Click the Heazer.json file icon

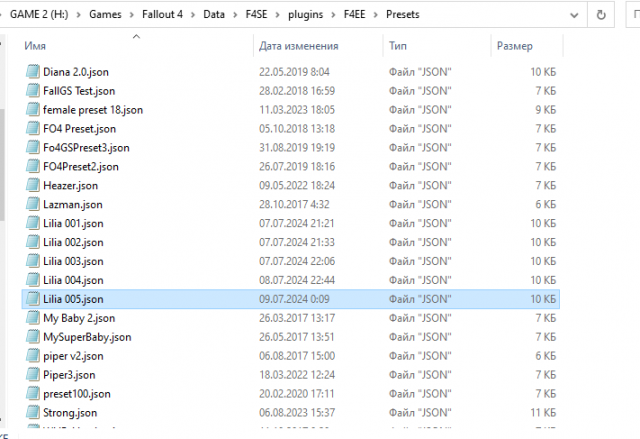pos(33,186)
